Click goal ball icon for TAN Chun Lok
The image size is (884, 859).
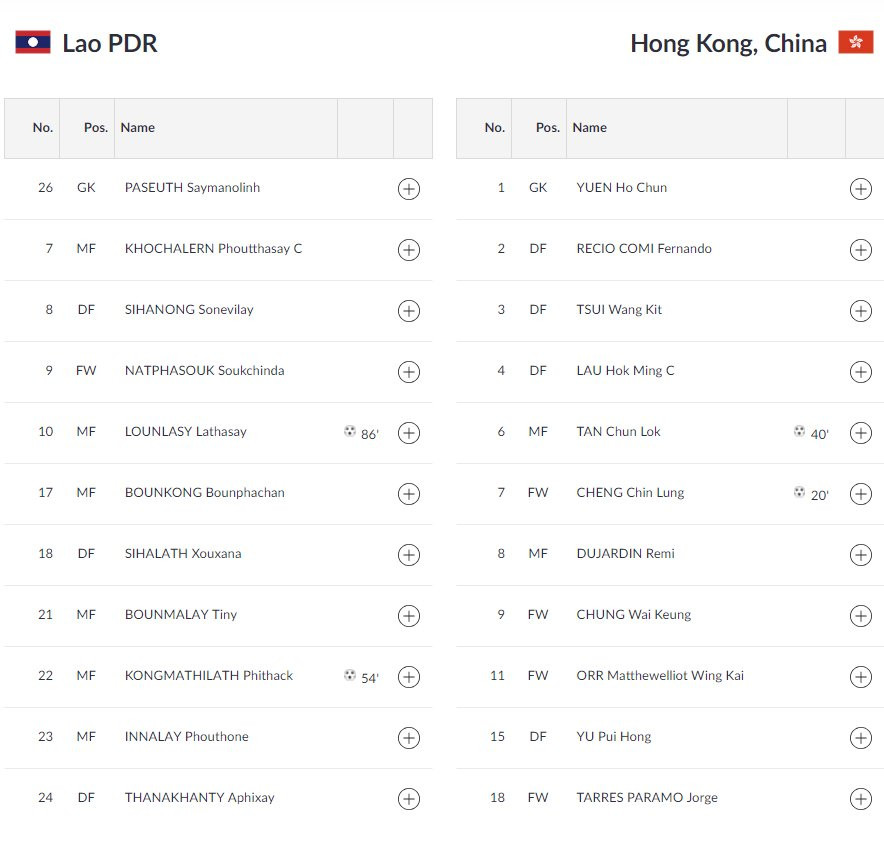(x=799, y=432)
